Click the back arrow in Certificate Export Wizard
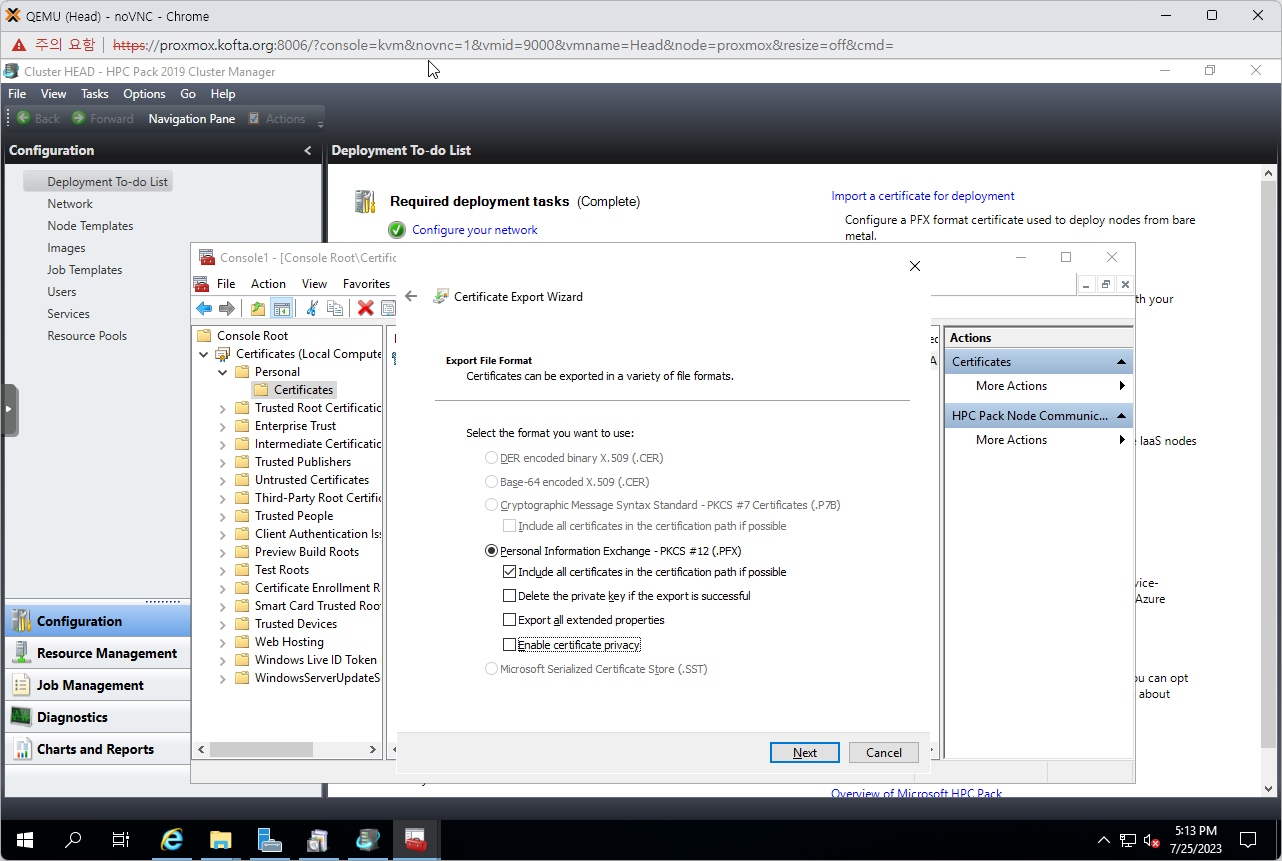The width and height of the screenshot is (1282, 861). [x=411, y=297]
